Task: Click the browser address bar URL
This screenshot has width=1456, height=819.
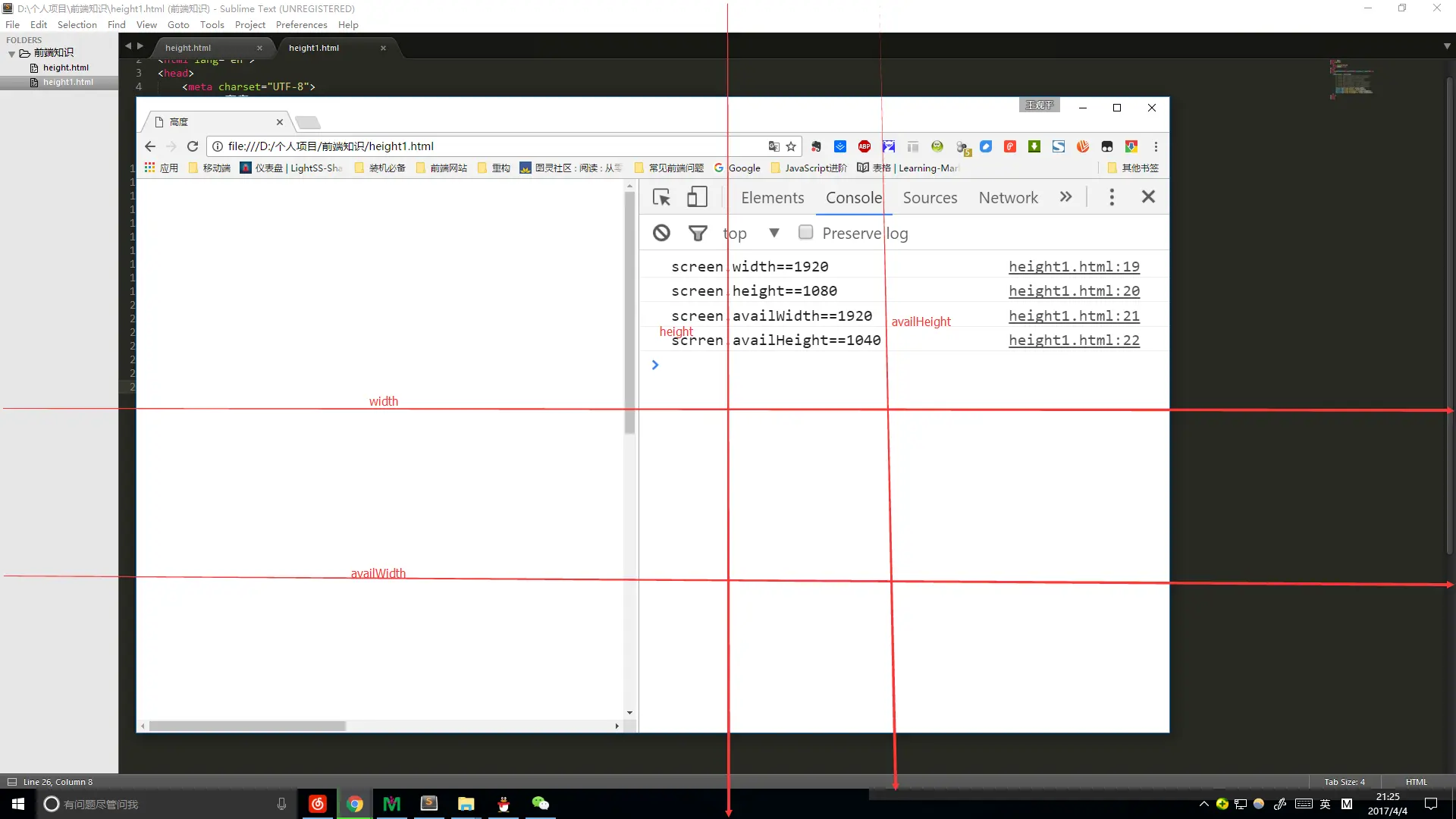Action: tap(331, 146)
